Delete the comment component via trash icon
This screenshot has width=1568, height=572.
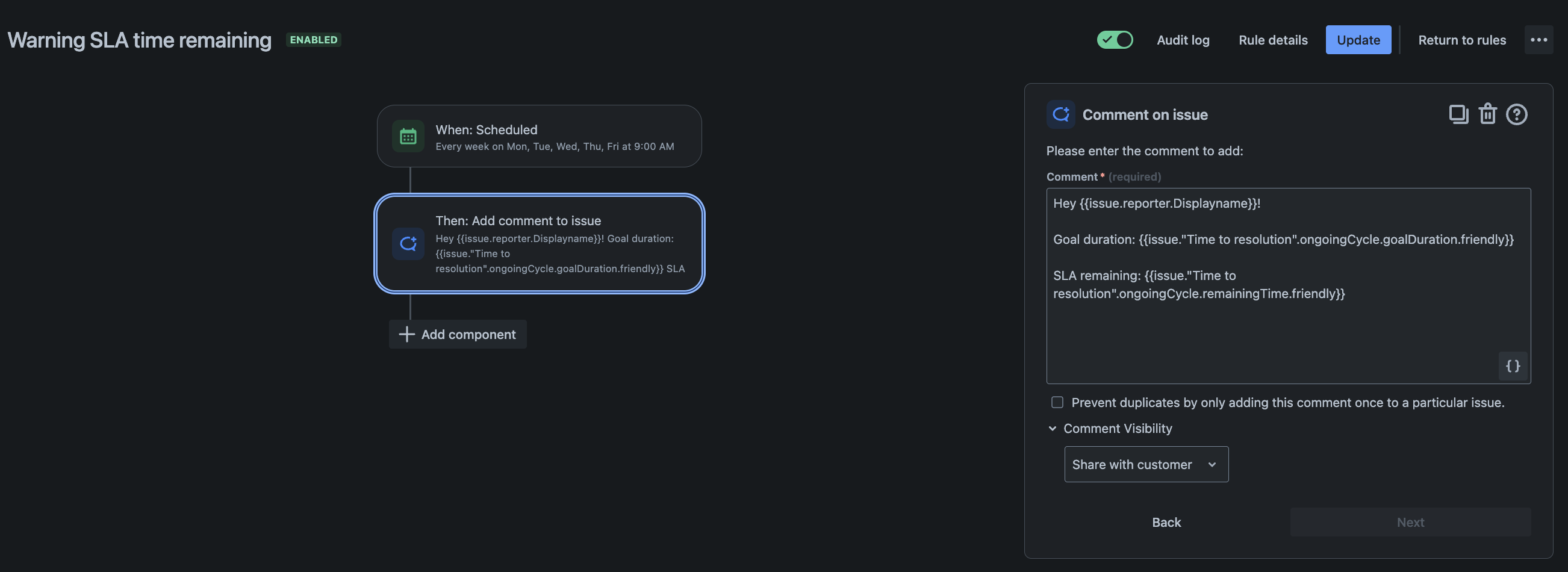pyautogui.click(x=1487, y=114)
